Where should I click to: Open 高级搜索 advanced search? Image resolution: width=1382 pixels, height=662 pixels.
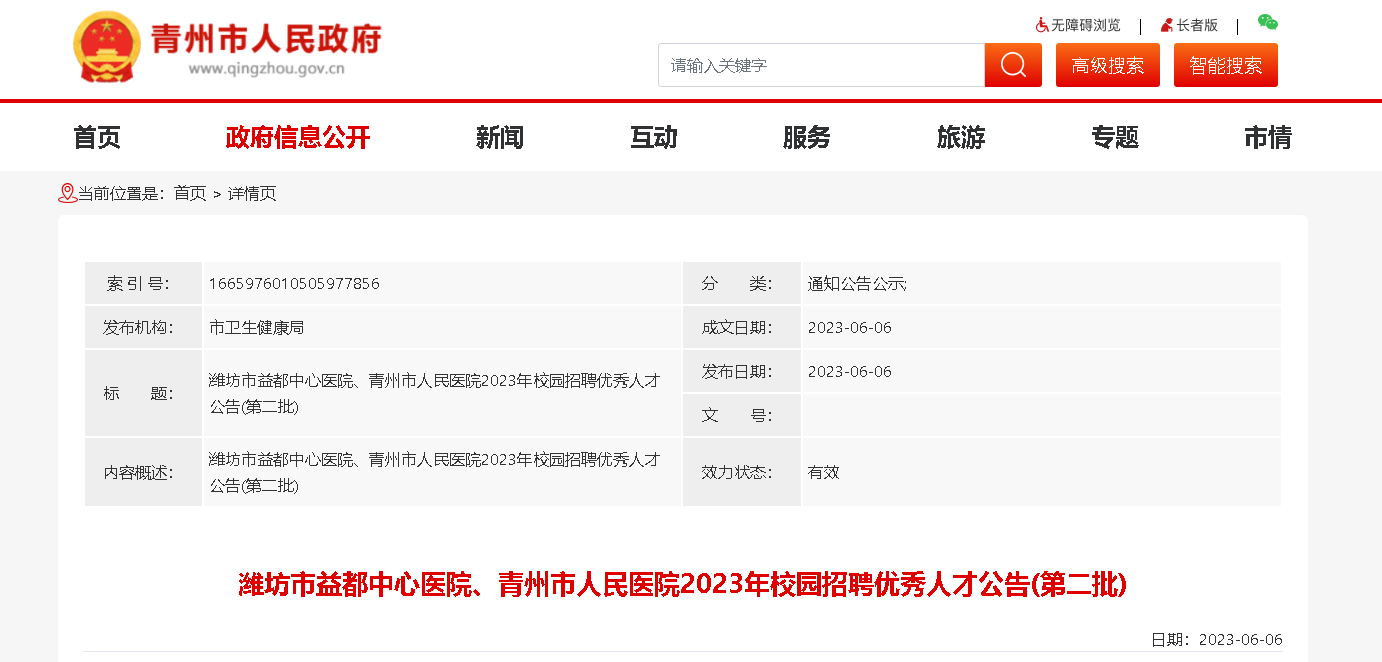pyautogui.click(x=1107, y=65)
